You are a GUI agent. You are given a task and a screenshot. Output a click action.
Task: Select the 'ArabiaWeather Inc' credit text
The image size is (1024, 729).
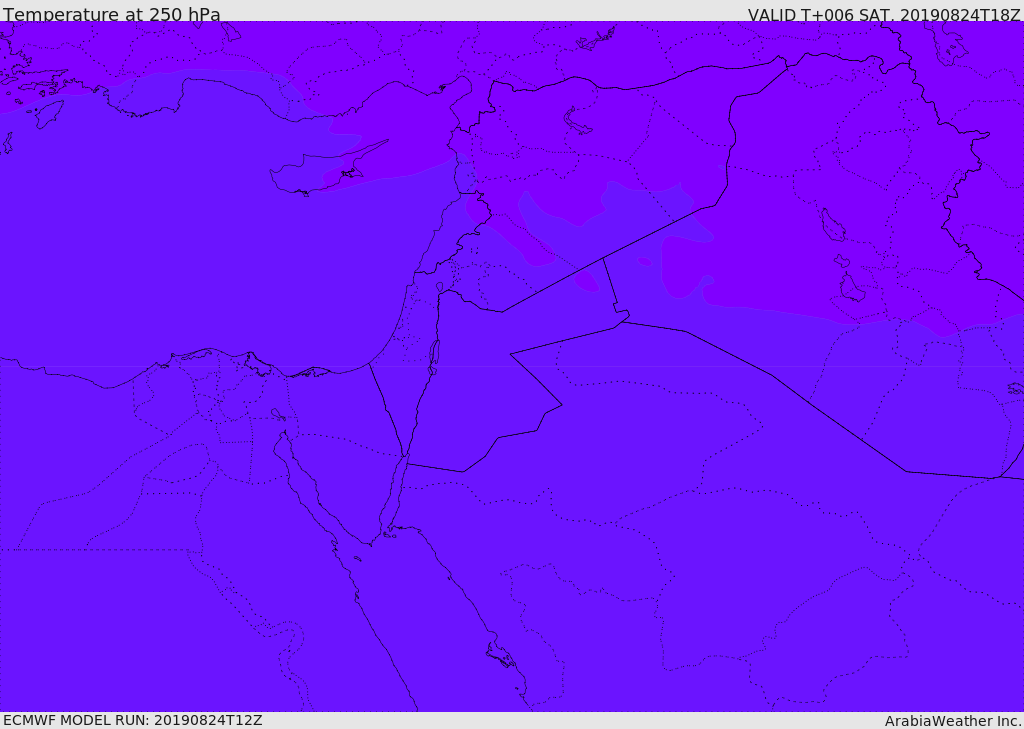(x=952, y=721)
